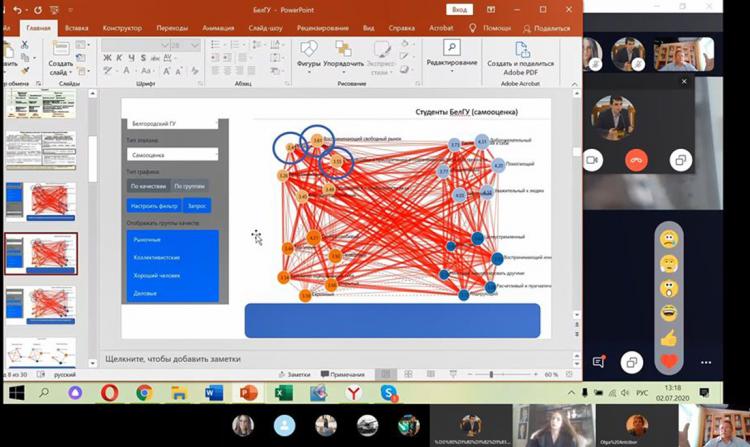The image size is (750, 447).
Task: Adjust the zoom slider in status bar
Action: pyautogui.click(x=490, y=374)
